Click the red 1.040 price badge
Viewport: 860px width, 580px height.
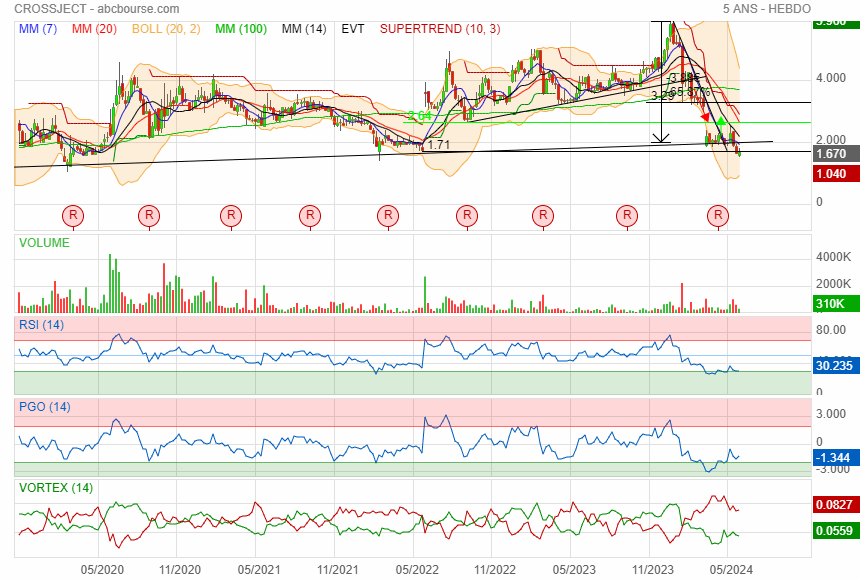tap(832, 173)
